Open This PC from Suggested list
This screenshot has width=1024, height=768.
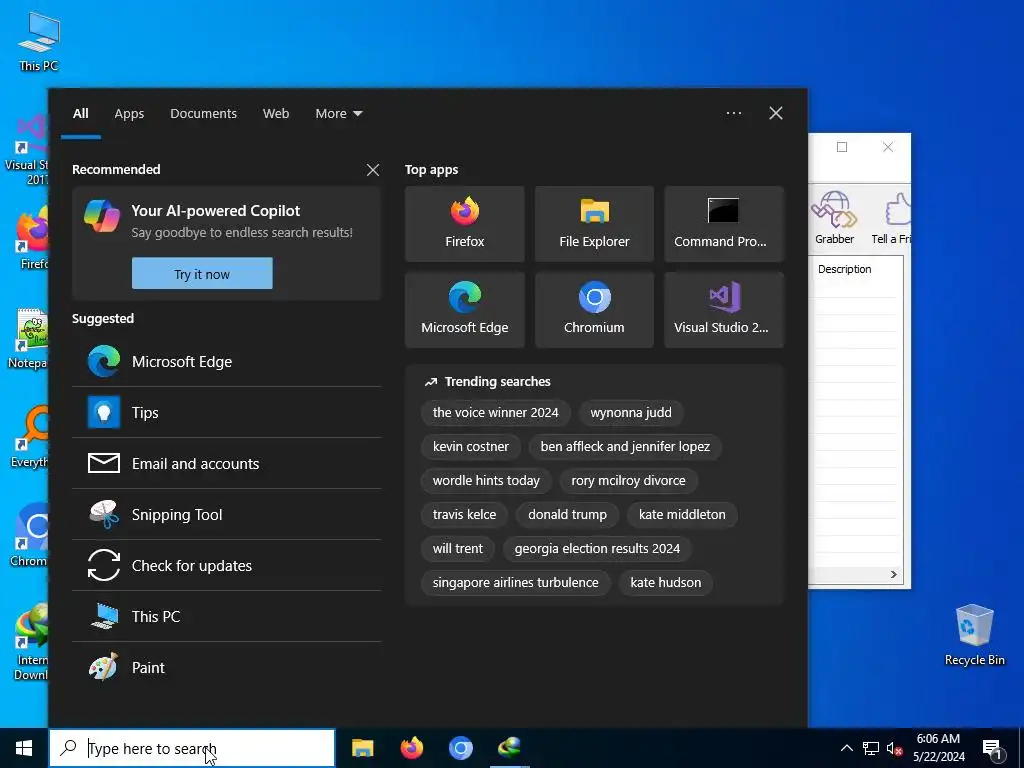227,616
